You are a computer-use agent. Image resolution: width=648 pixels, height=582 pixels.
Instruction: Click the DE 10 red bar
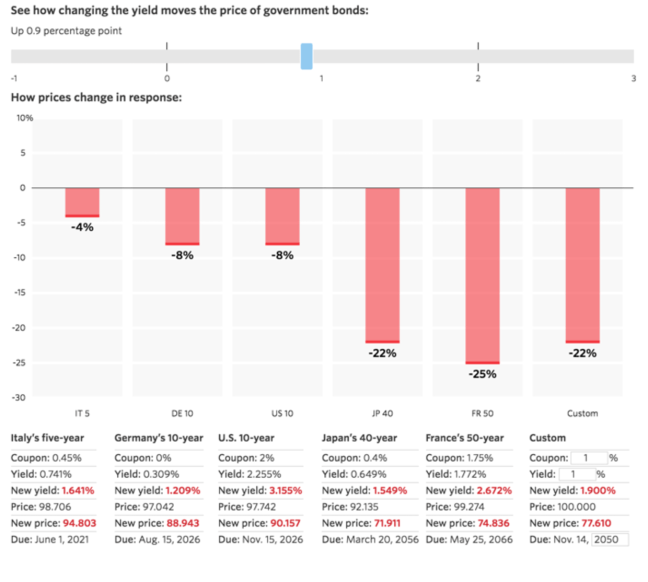pos(182,216)
